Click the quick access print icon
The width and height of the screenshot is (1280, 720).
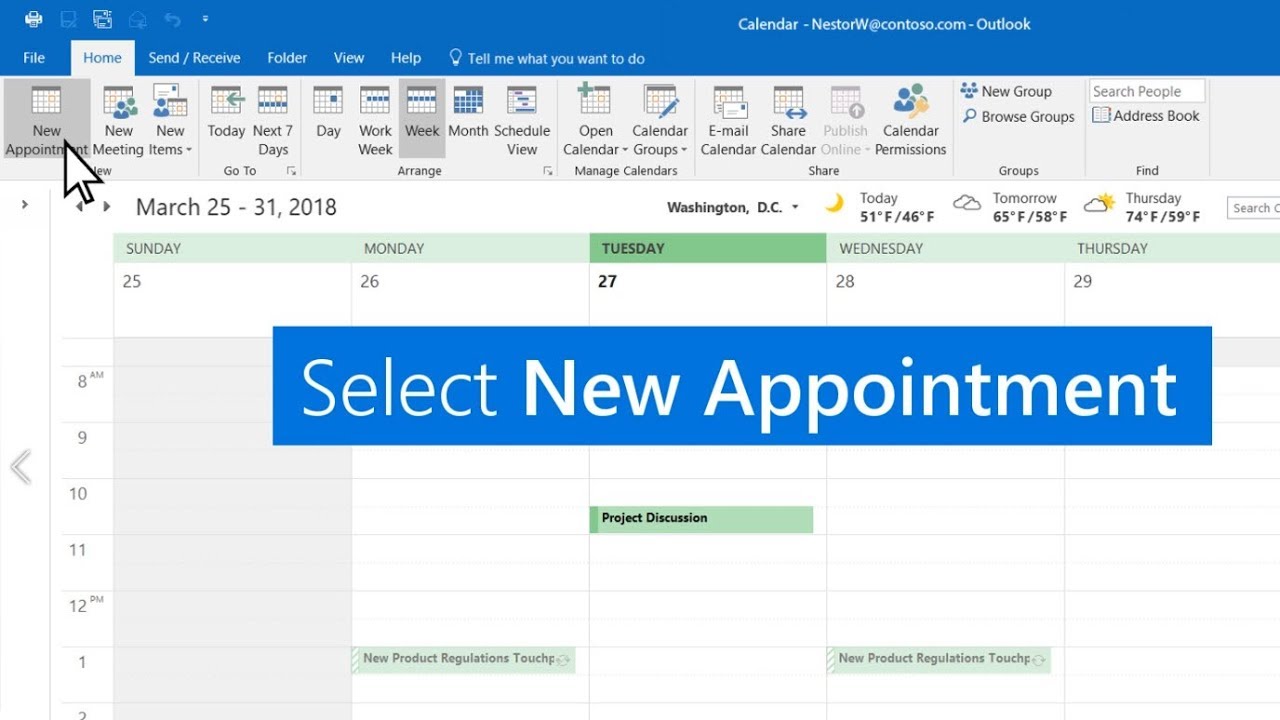click(x=33, y=19)
